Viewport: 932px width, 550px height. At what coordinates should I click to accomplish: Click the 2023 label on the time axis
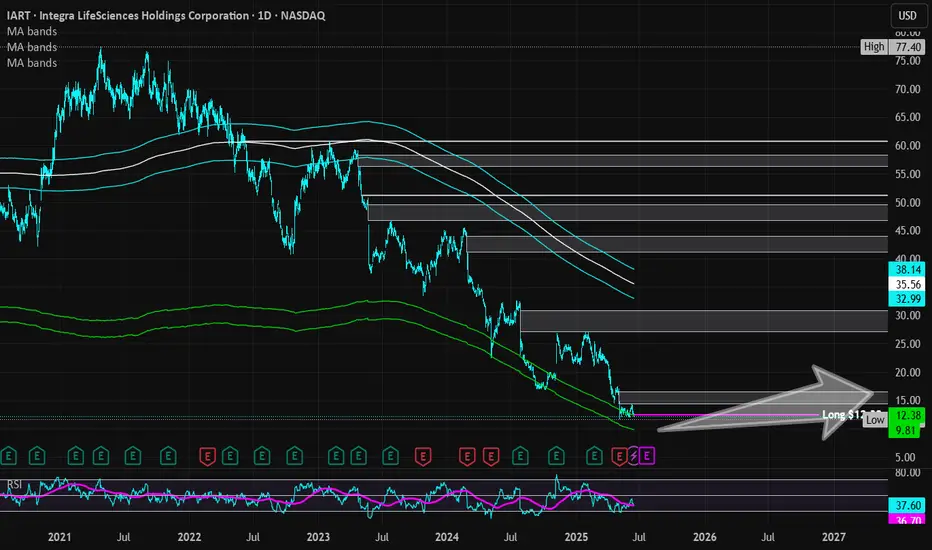[x=318, y=537]
